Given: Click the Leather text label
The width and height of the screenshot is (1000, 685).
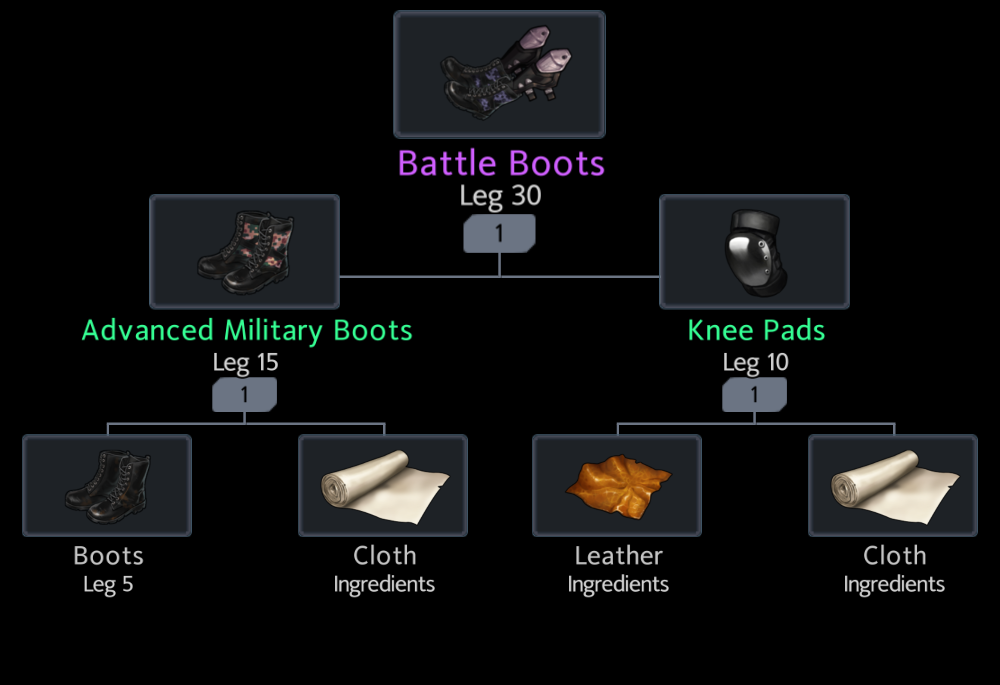Looking at the screenshot, I should click(619, 556).
